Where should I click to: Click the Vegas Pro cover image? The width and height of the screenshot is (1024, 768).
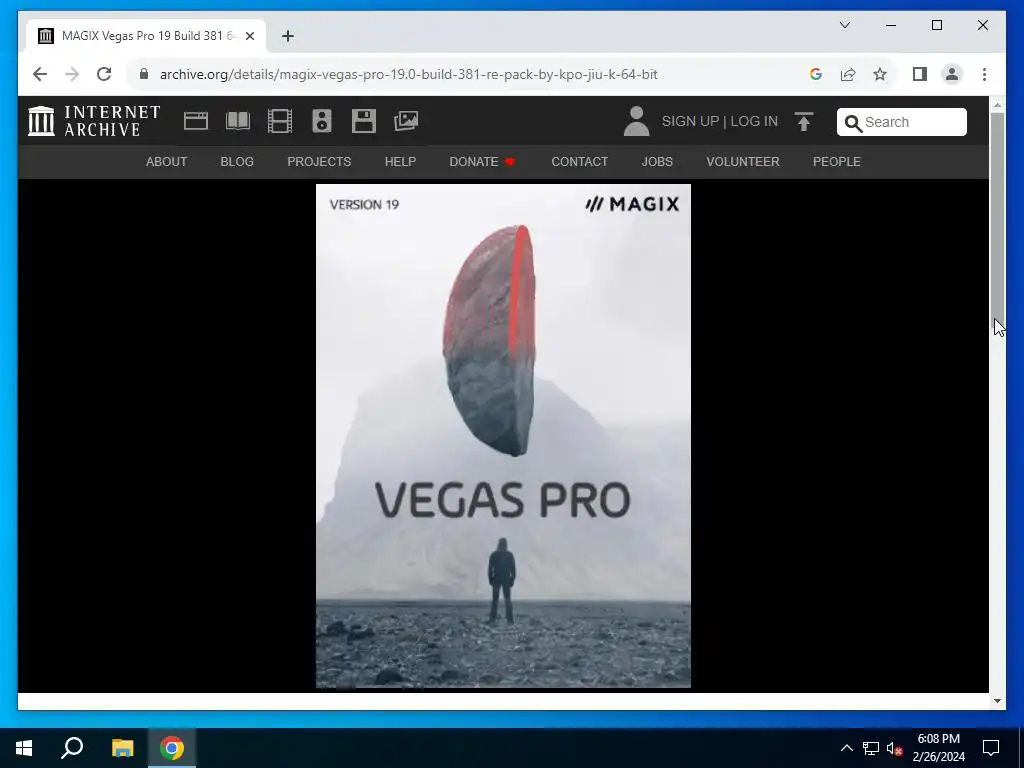click(x=504, y=436)
